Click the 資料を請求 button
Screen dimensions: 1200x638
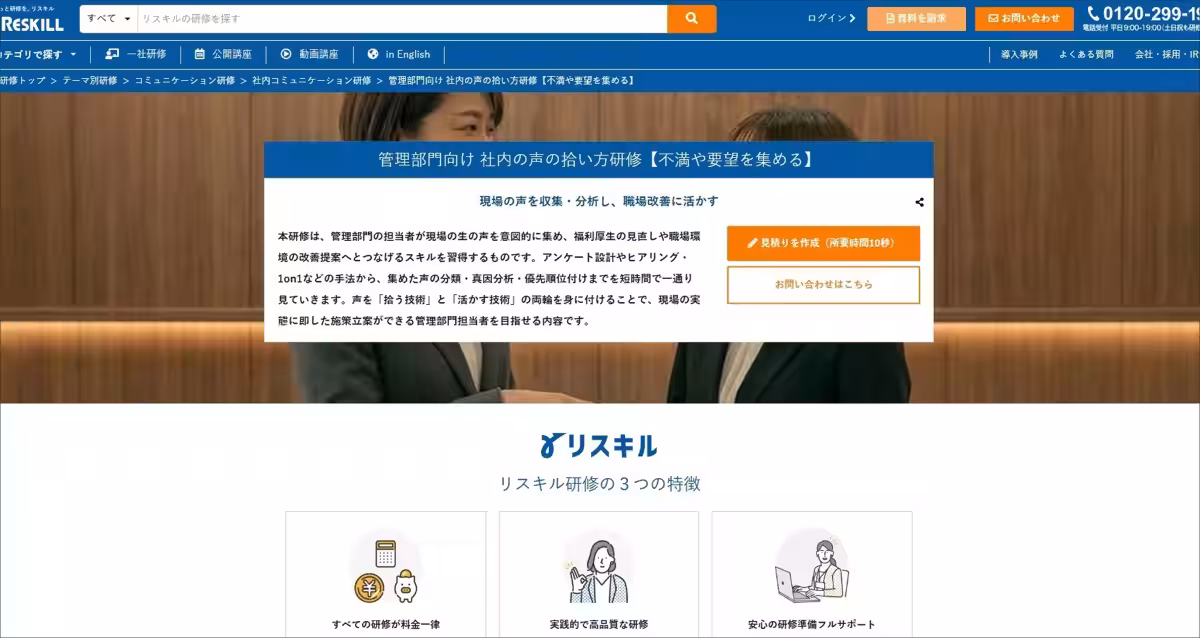917,19
